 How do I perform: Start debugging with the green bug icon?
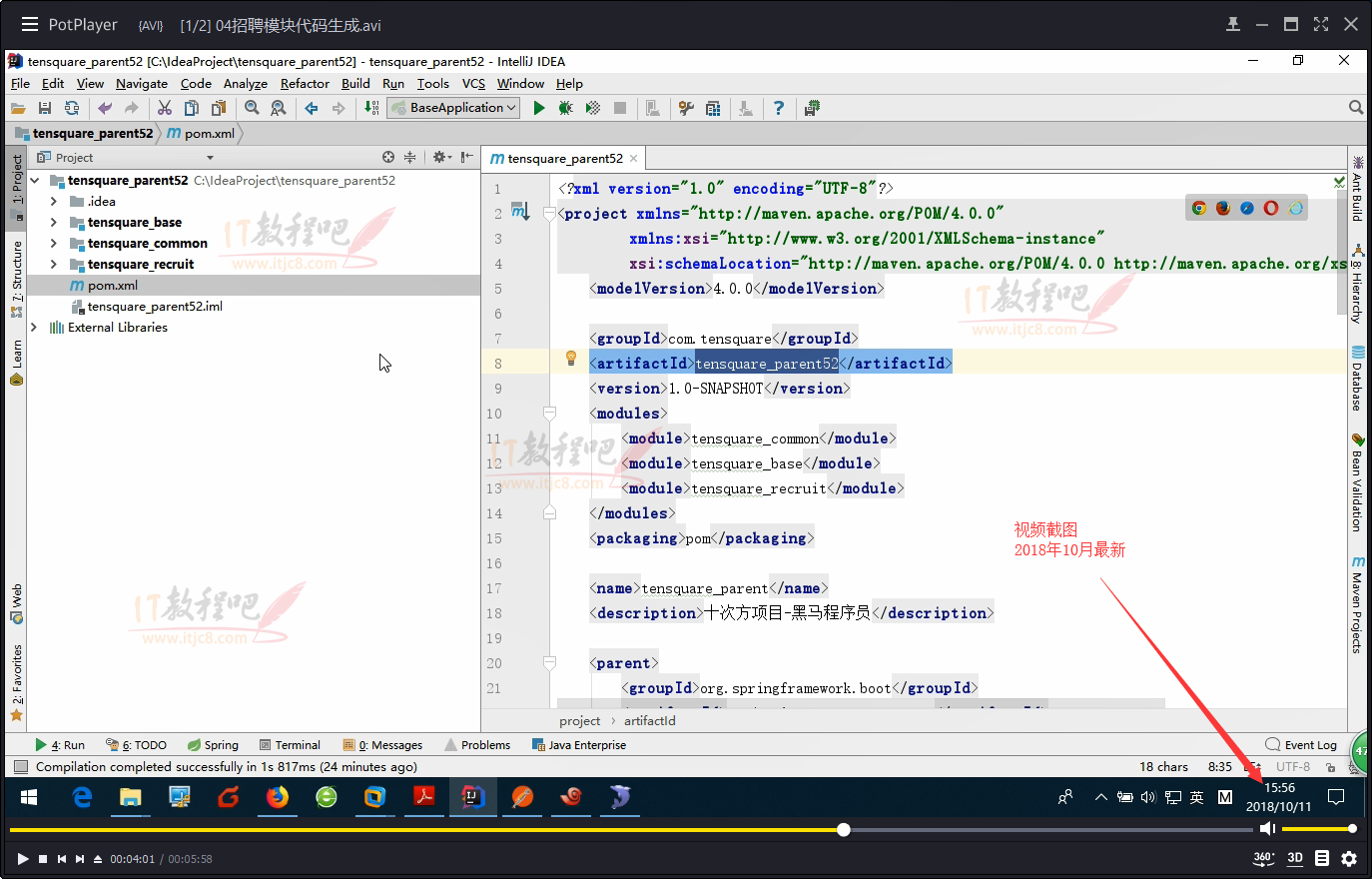566,108
